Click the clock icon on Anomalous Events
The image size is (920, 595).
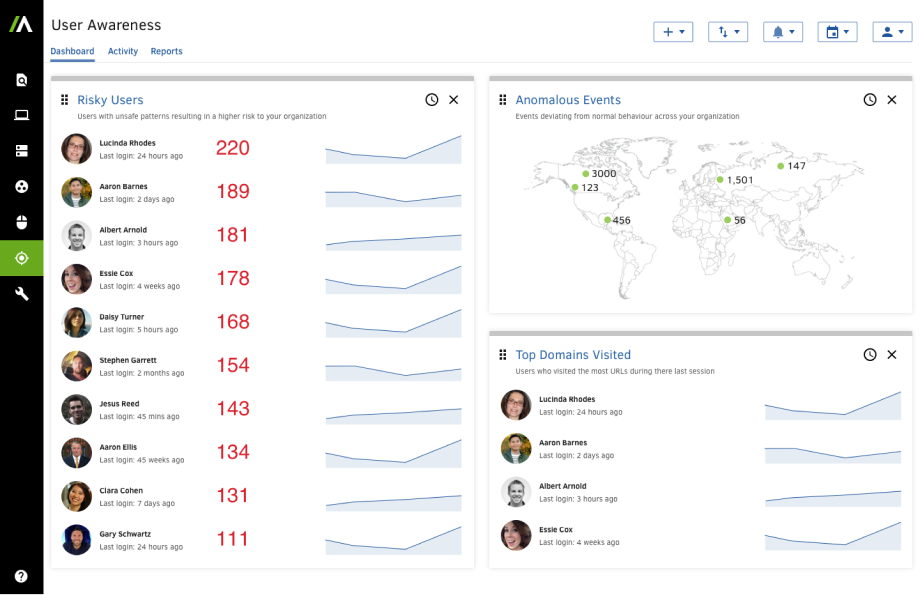[869, 100]
